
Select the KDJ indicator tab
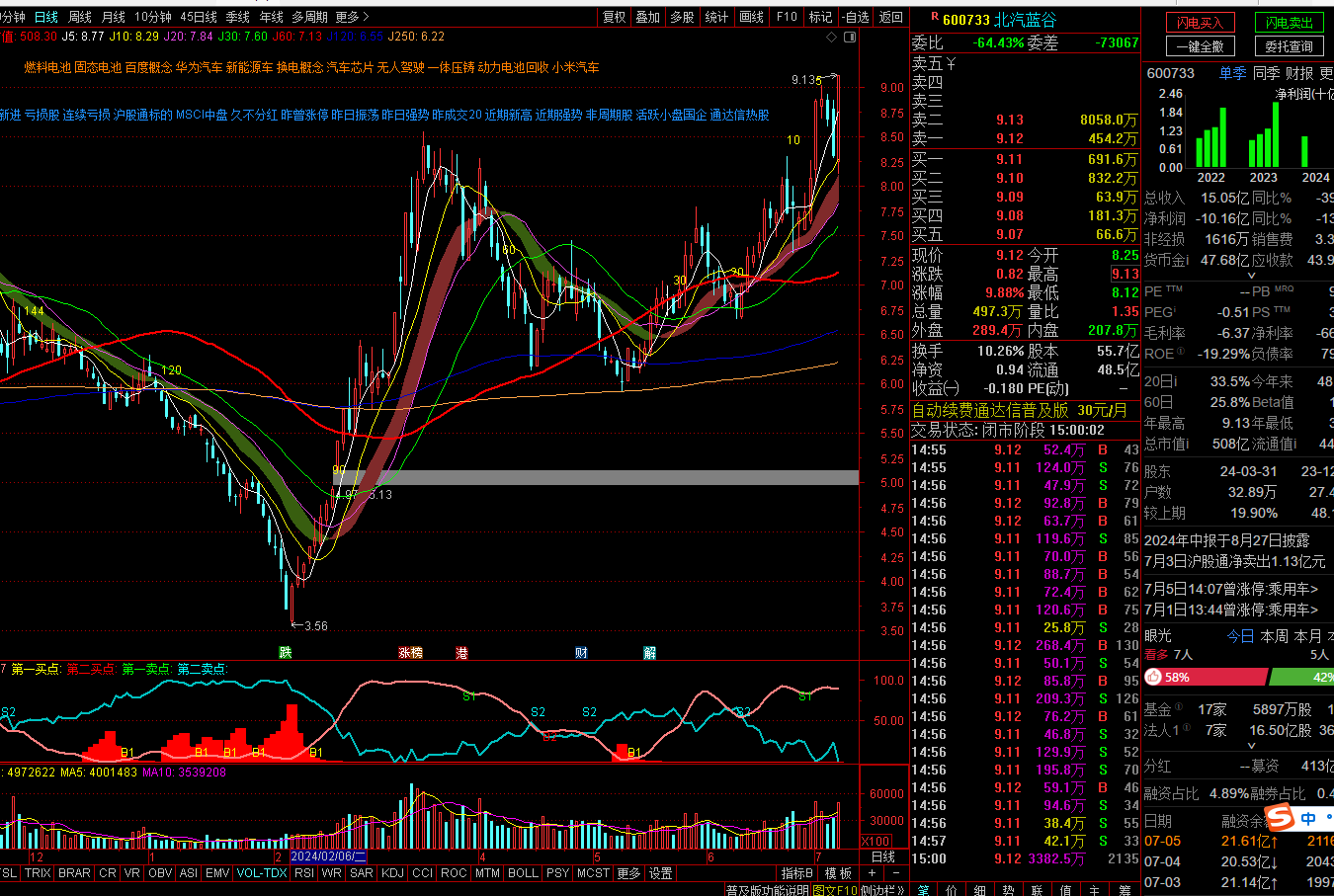point(392,873)
